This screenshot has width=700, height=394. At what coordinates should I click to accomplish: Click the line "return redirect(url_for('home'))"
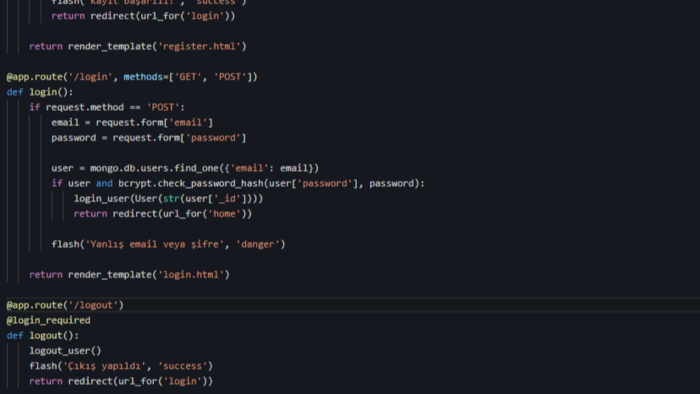coord(162,214)
